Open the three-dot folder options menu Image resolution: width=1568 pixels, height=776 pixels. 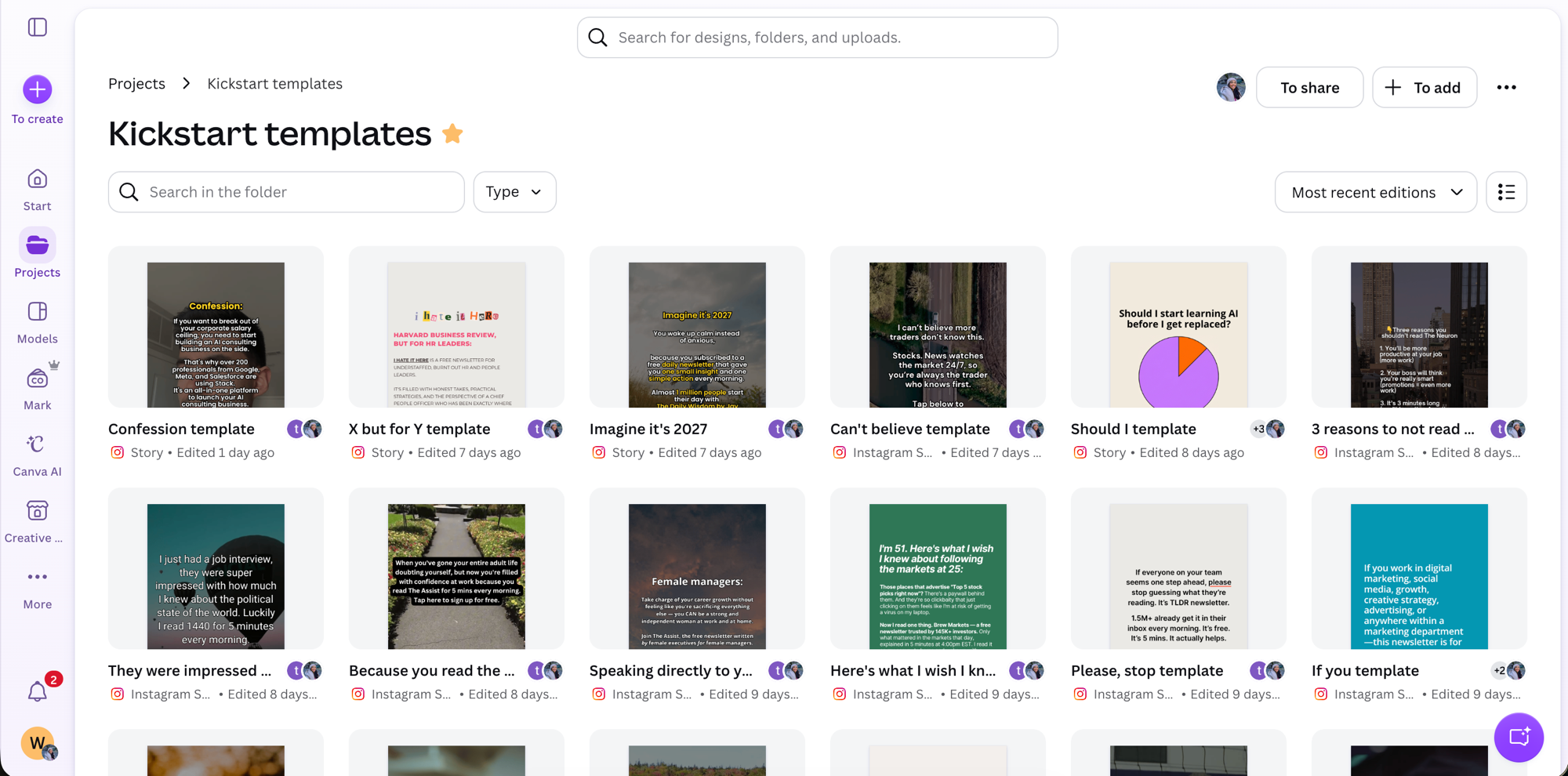click(x=1506, y=88)
